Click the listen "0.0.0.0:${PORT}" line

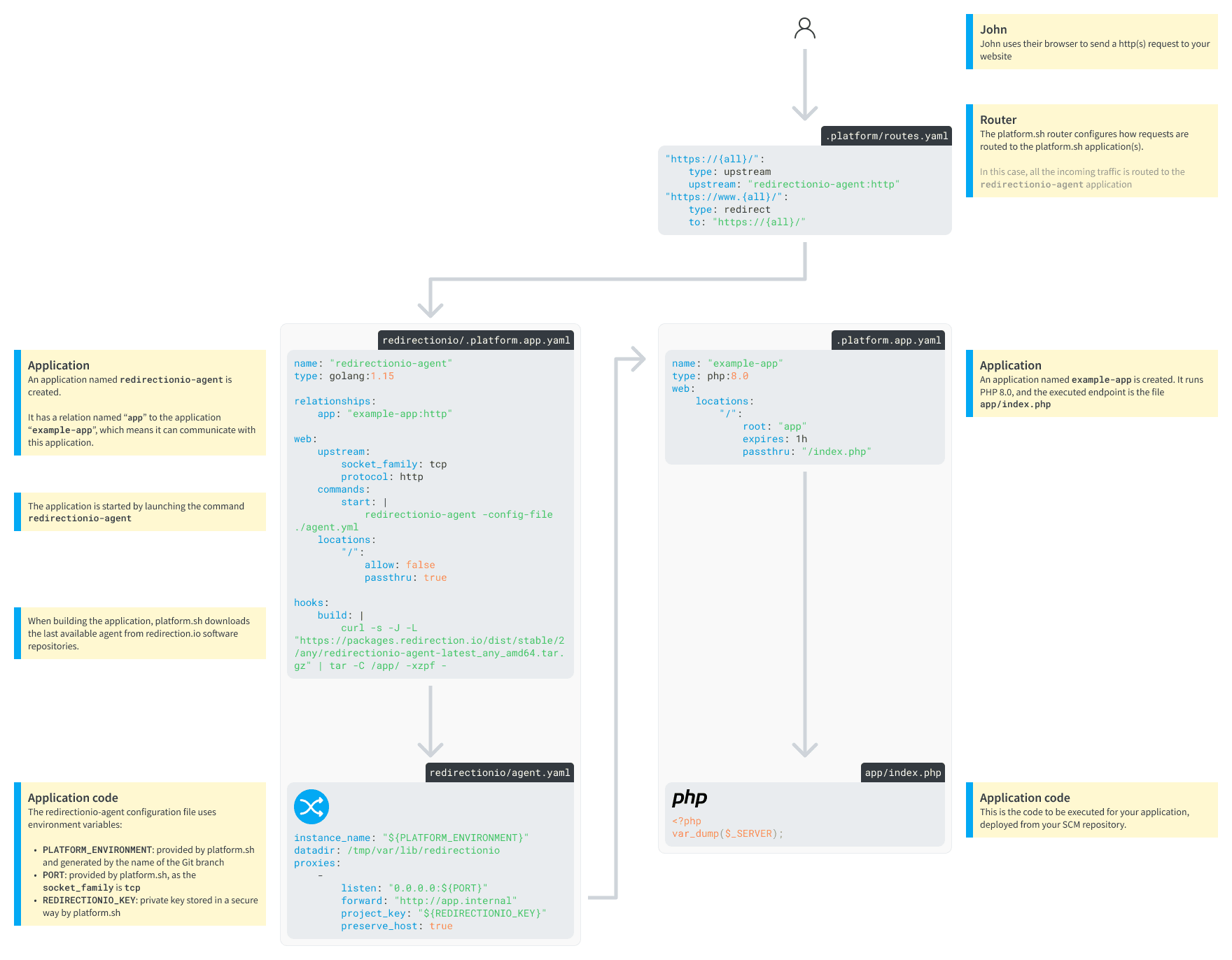(414, 888)
